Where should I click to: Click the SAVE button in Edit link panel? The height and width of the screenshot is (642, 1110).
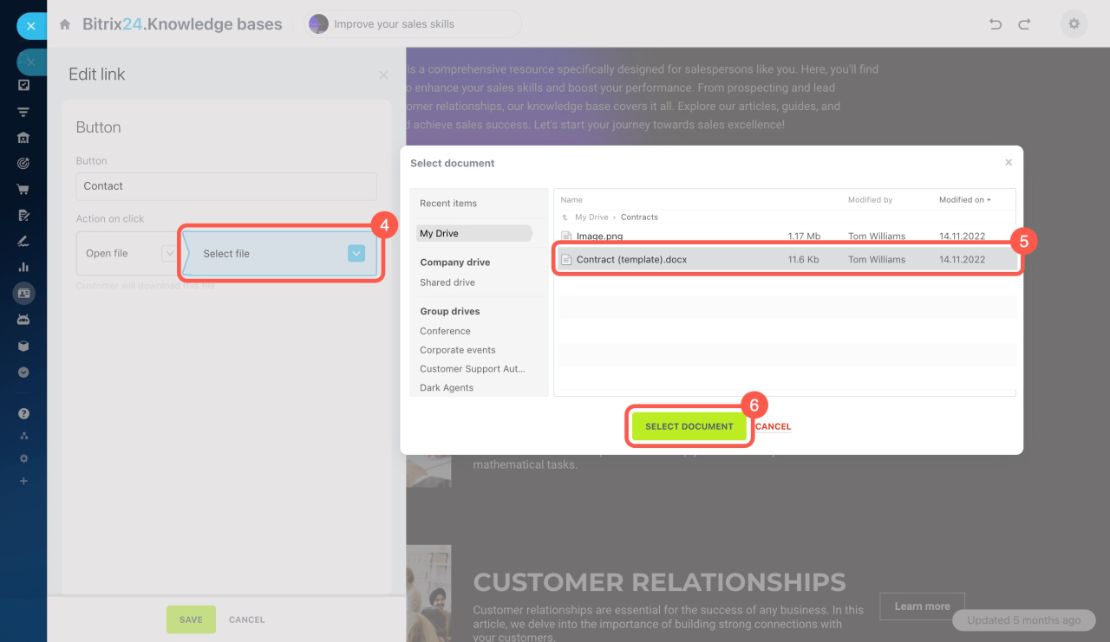[x=191, y=619]
